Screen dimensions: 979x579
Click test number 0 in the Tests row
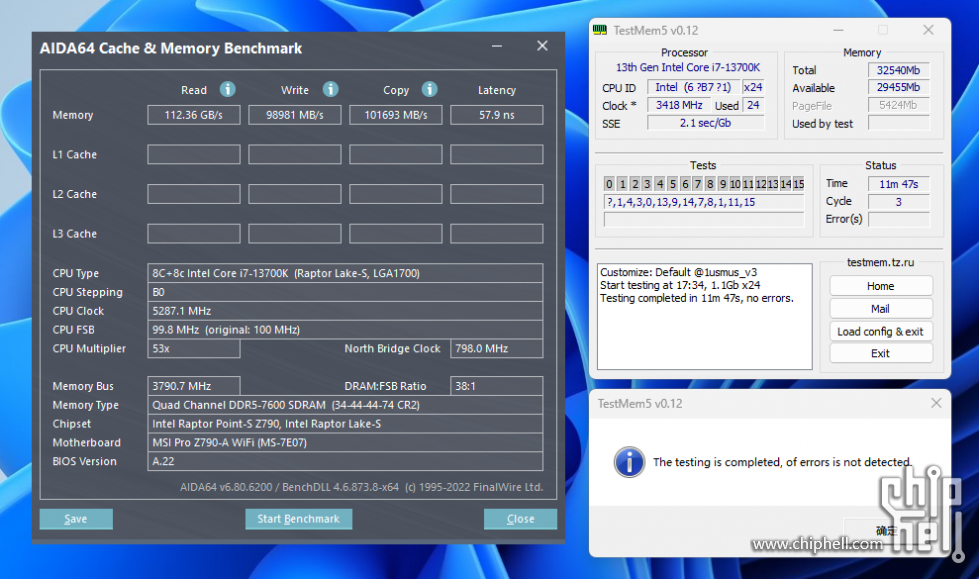point(609,184)
